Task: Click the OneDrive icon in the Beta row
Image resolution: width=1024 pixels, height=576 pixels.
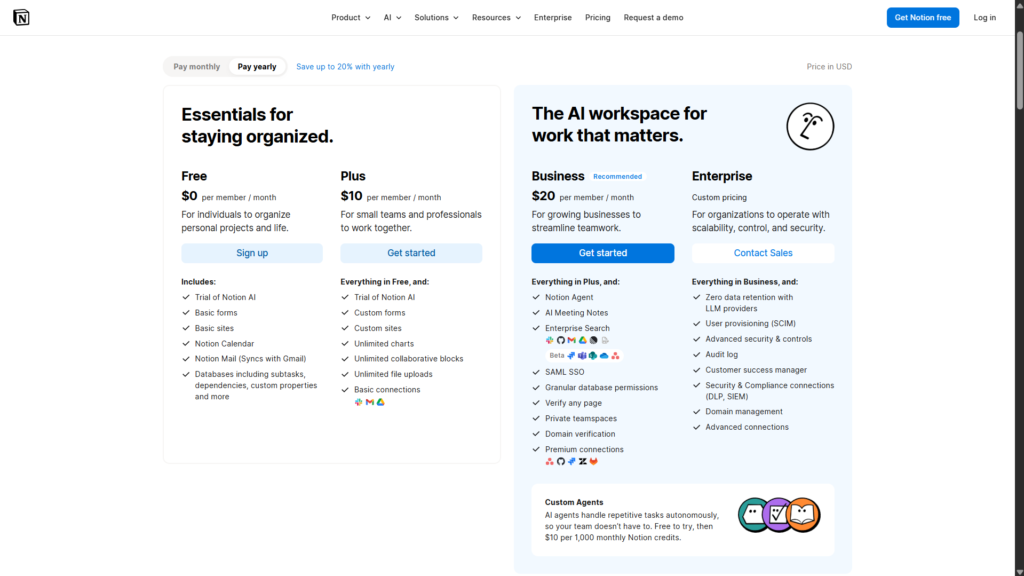Action: 604,356
